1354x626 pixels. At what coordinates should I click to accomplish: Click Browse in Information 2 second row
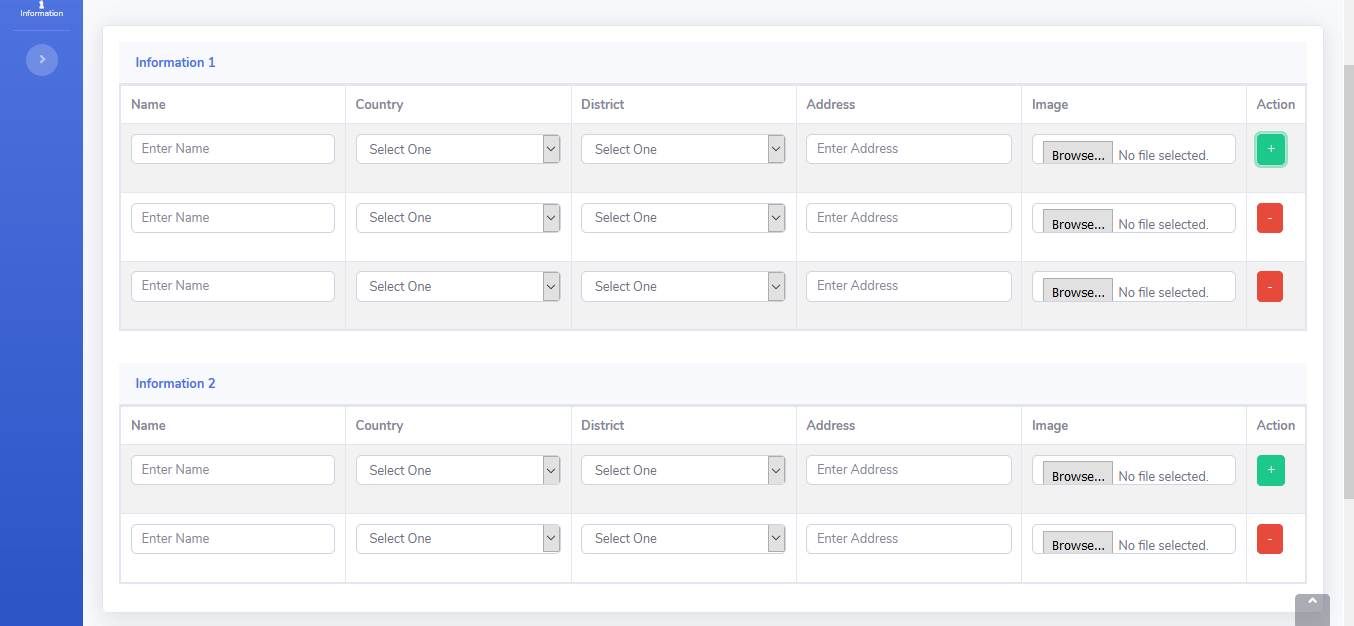click(1077, 545)
